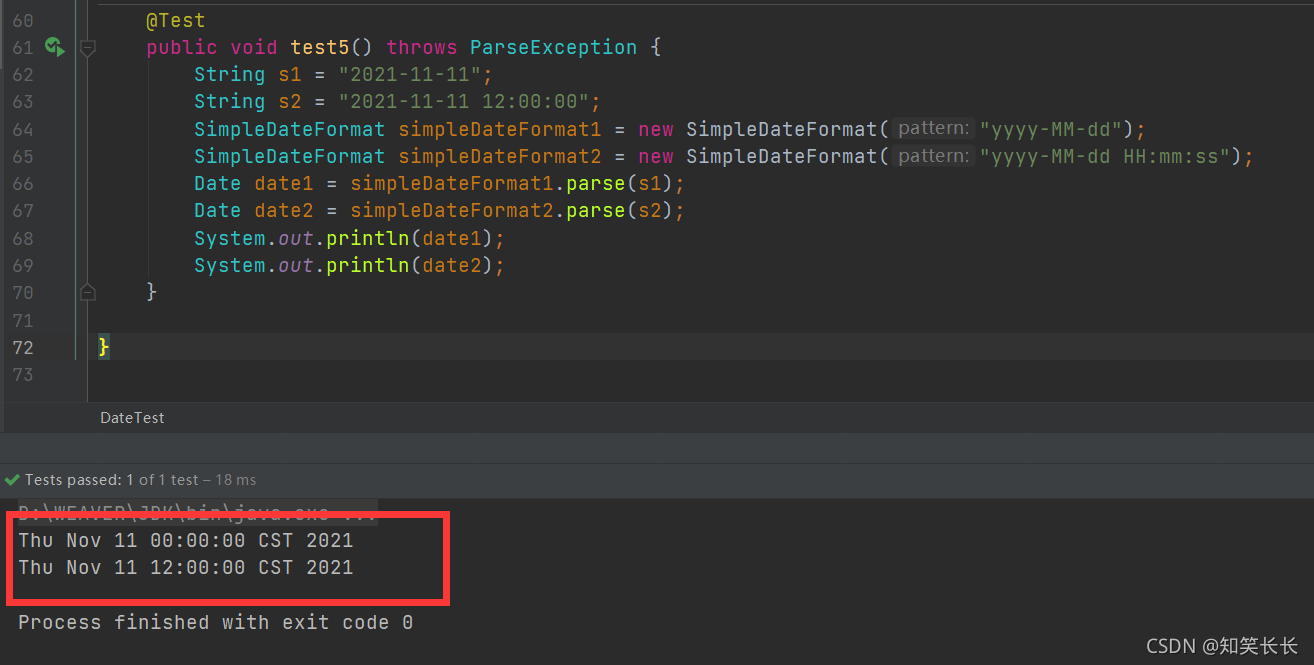
Task: Click the @Test annotation
Action: click(175, 20)
